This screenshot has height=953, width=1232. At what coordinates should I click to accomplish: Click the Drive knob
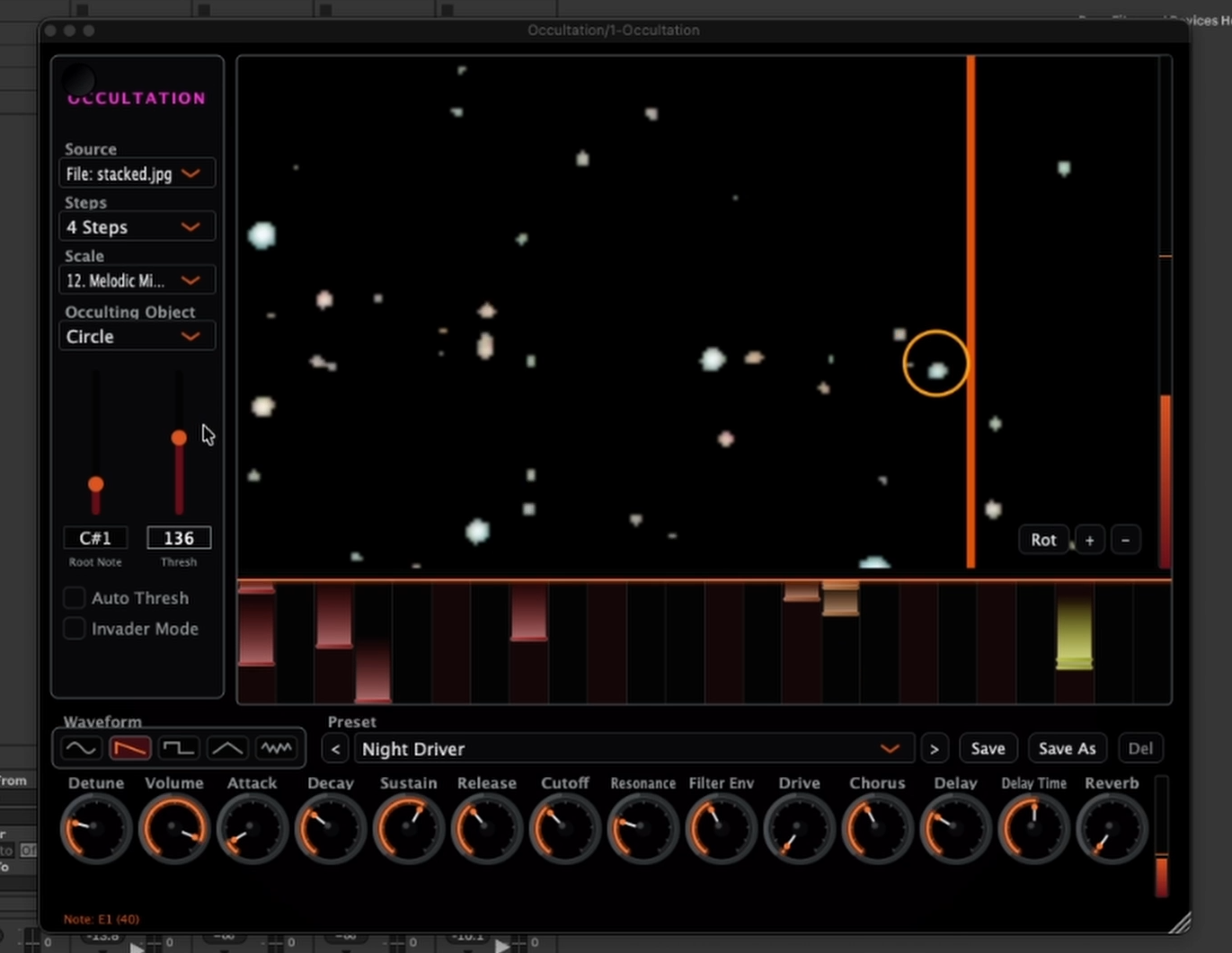tap(799, 829)
